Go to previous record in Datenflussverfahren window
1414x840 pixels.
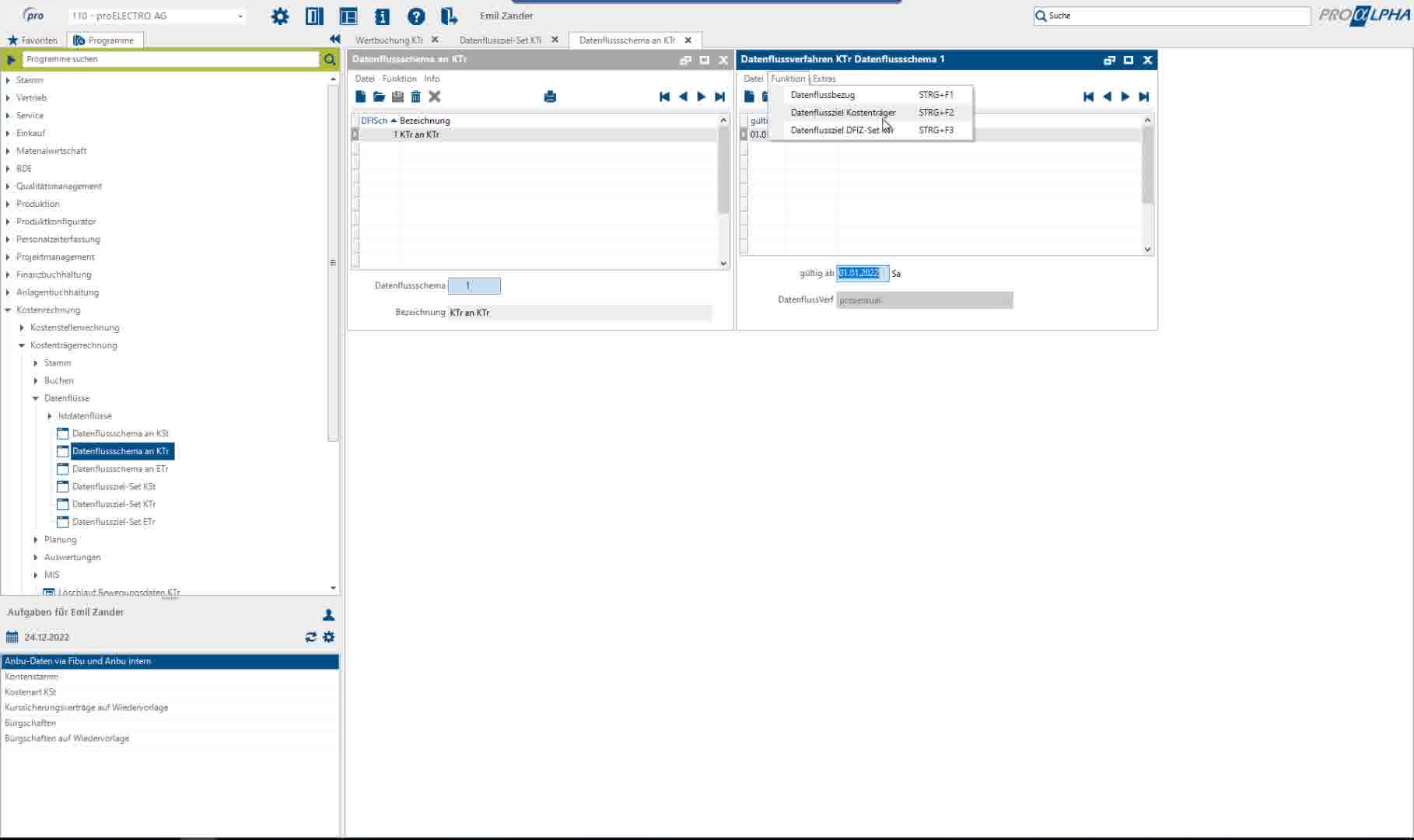point(1107,96)
